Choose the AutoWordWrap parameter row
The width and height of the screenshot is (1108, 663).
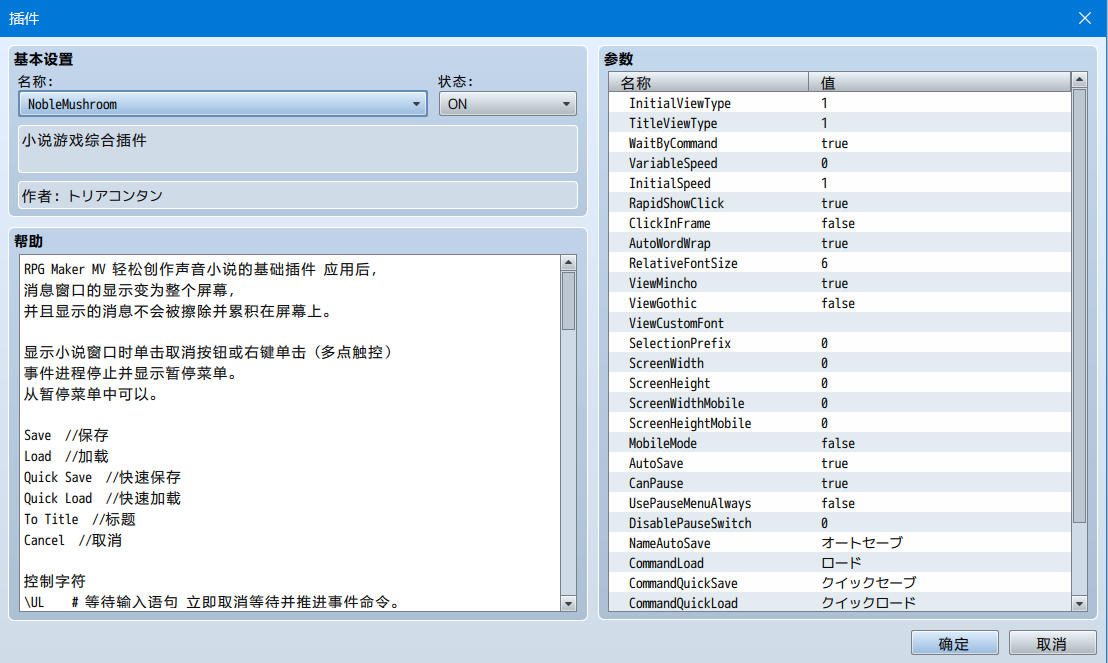(x=839, y=243)
